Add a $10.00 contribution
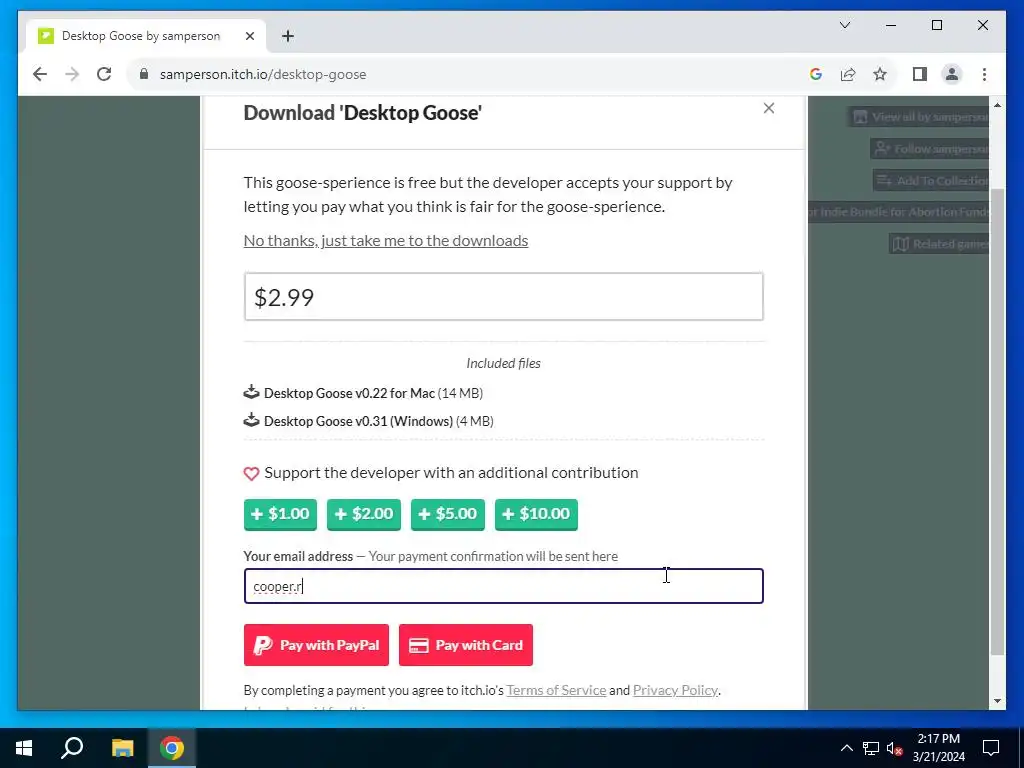Viewport: 1024px width, 768px height. pos(536,515)
